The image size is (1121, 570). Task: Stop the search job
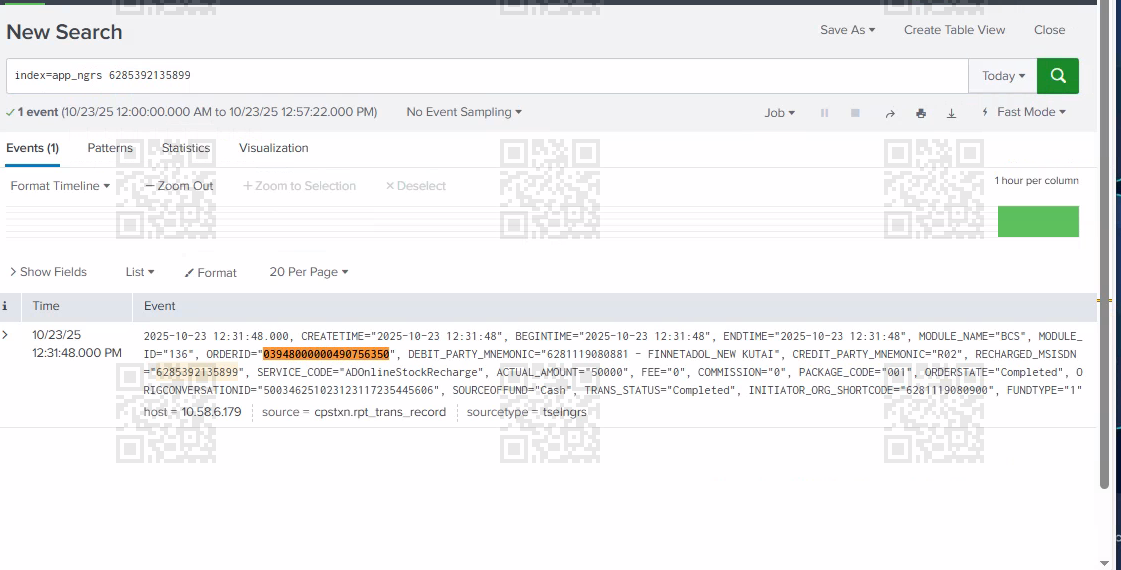pyautogui.click(x=855, y=113)
